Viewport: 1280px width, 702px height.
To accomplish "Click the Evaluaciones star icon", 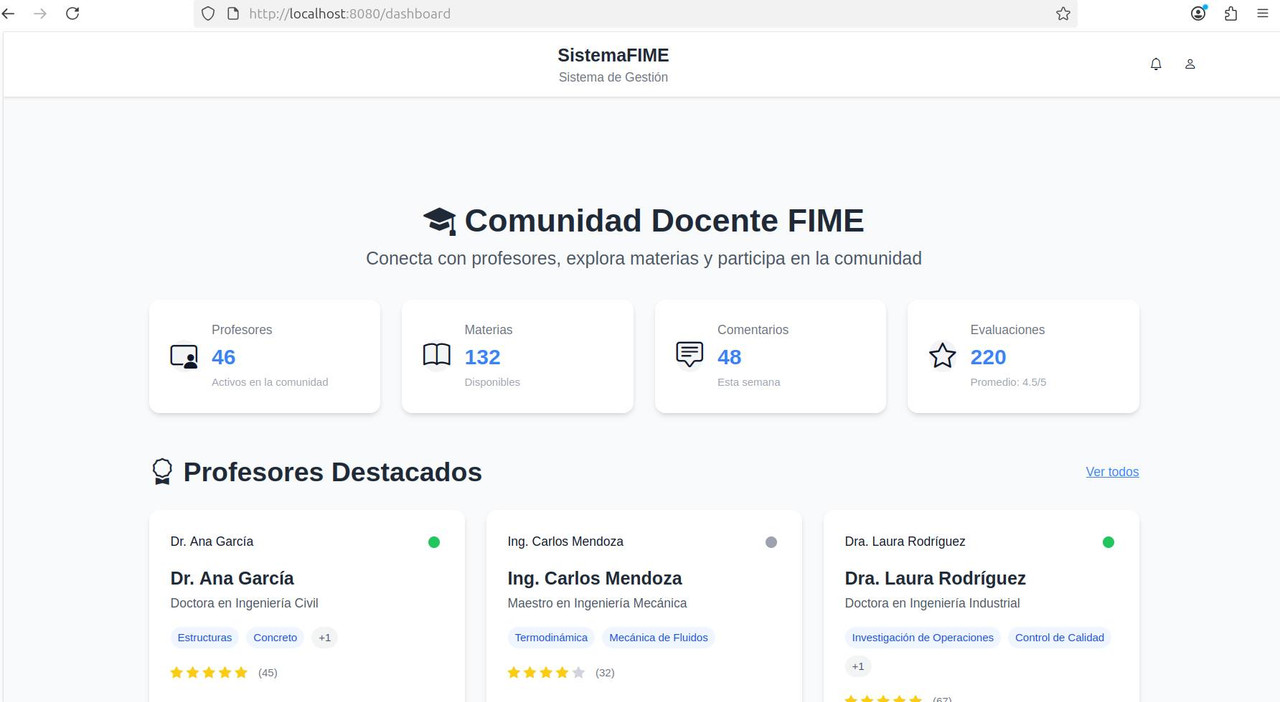I will [x=942, y=356].
